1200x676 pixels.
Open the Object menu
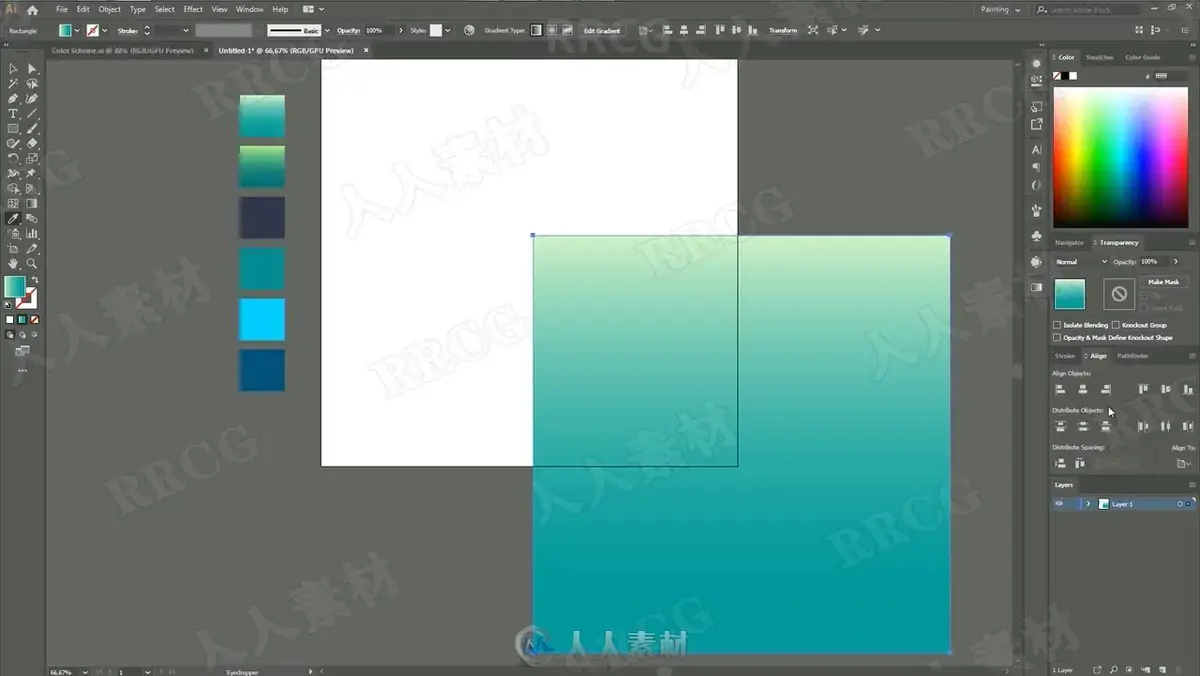[110, 9]
